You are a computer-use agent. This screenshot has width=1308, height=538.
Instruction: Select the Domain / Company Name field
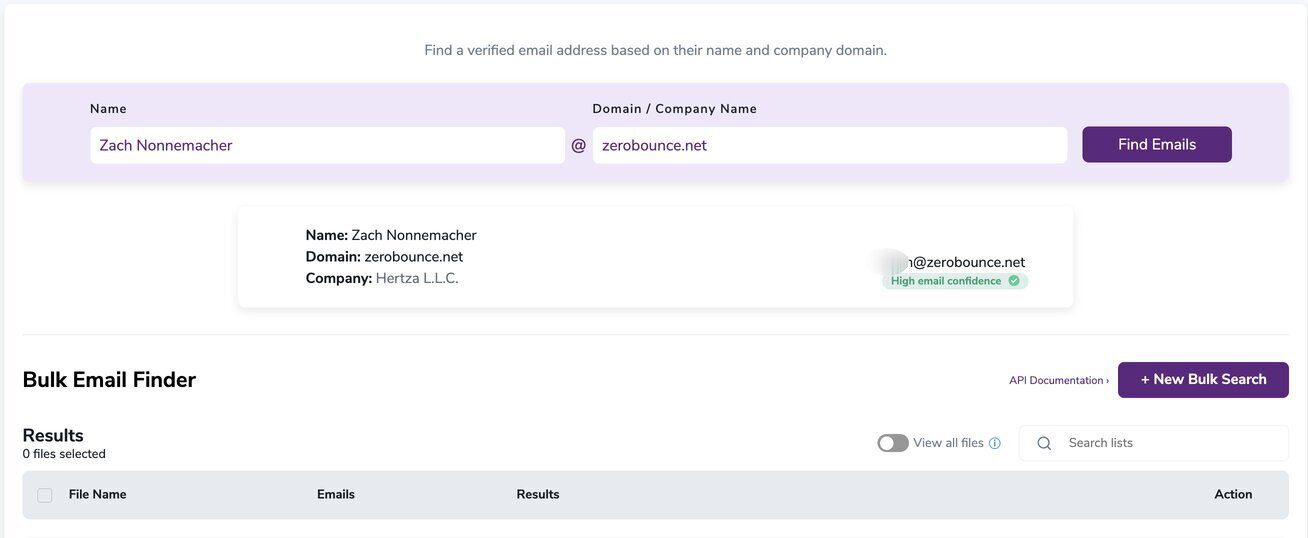coord(830,145)
